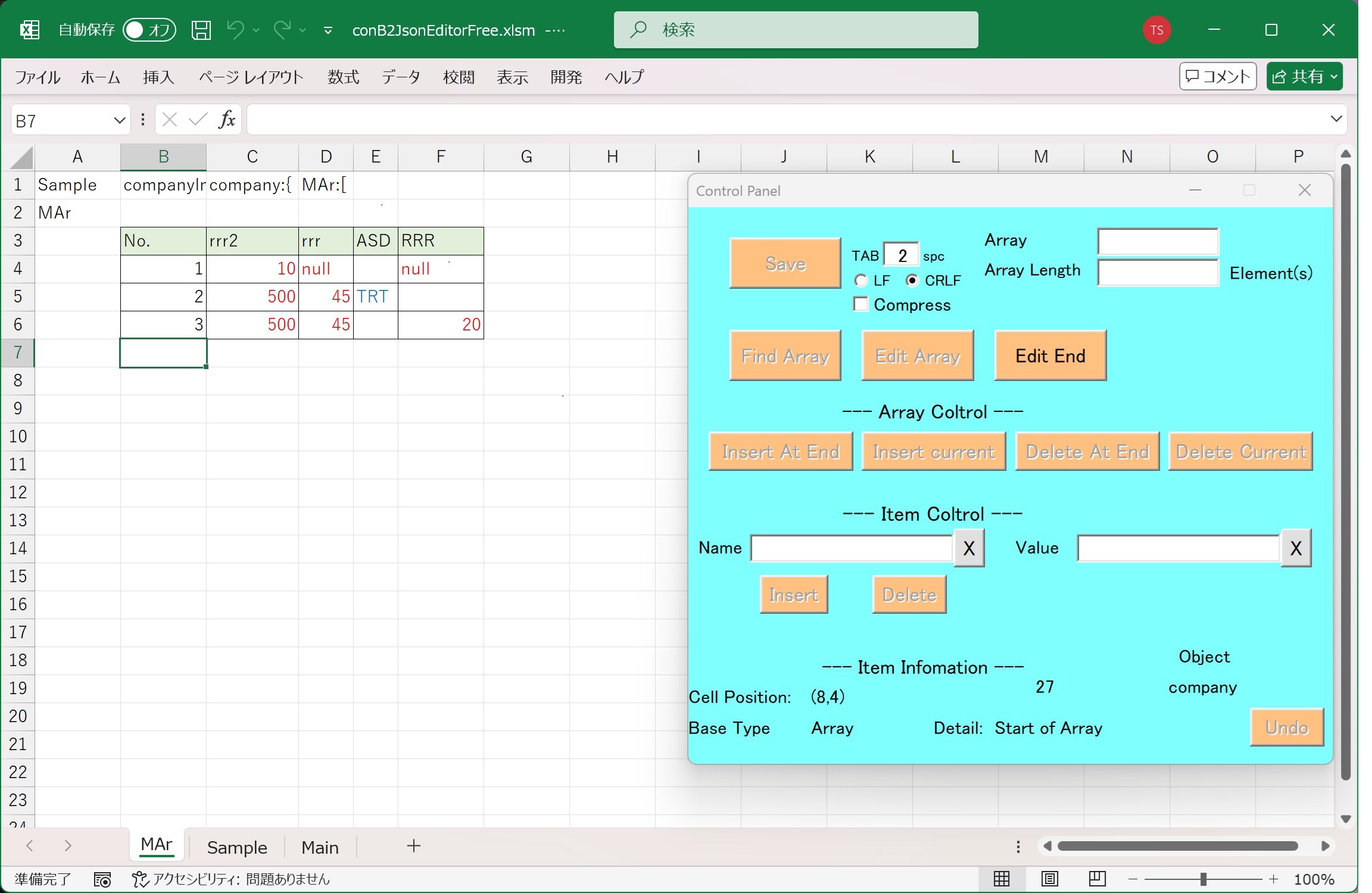The image size is (1372, 893).
Task: Open the Share button dropdown
Action: tap(1334, 77)
